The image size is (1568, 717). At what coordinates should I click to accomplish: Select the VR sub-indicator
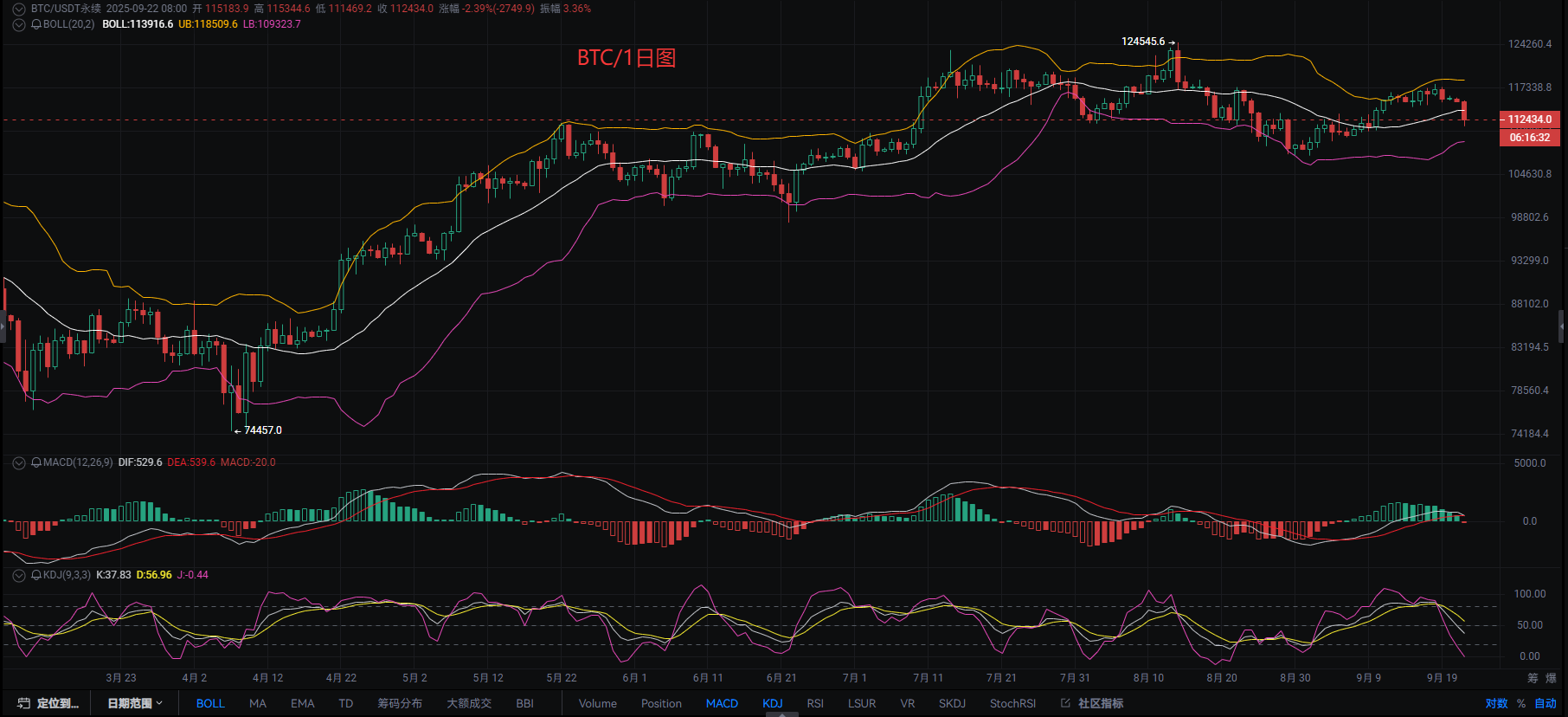(x=908, y=703)
